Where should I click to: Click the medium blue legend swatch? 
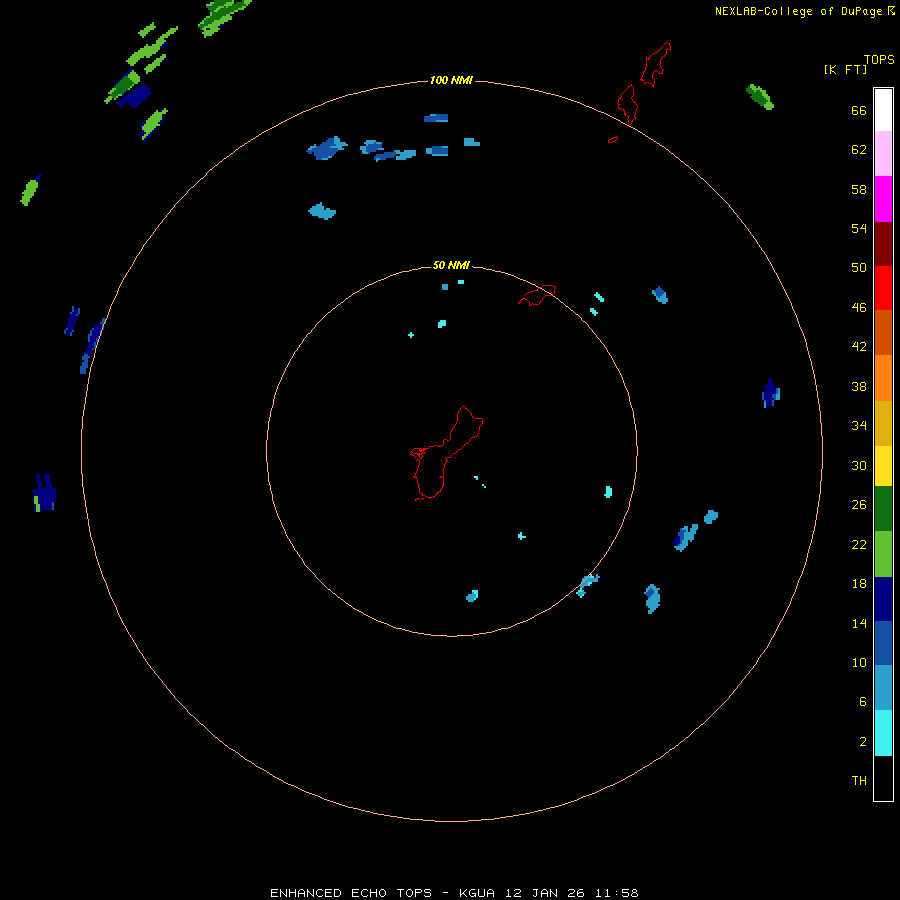(883, 643)
